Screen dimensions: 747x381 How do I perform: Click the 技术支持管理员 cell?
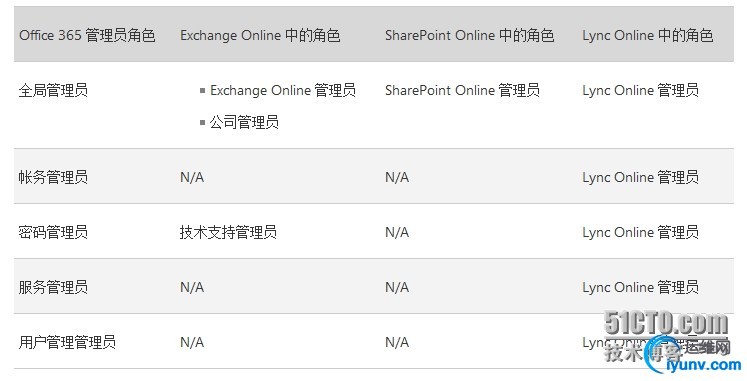(x=228, y=232)
